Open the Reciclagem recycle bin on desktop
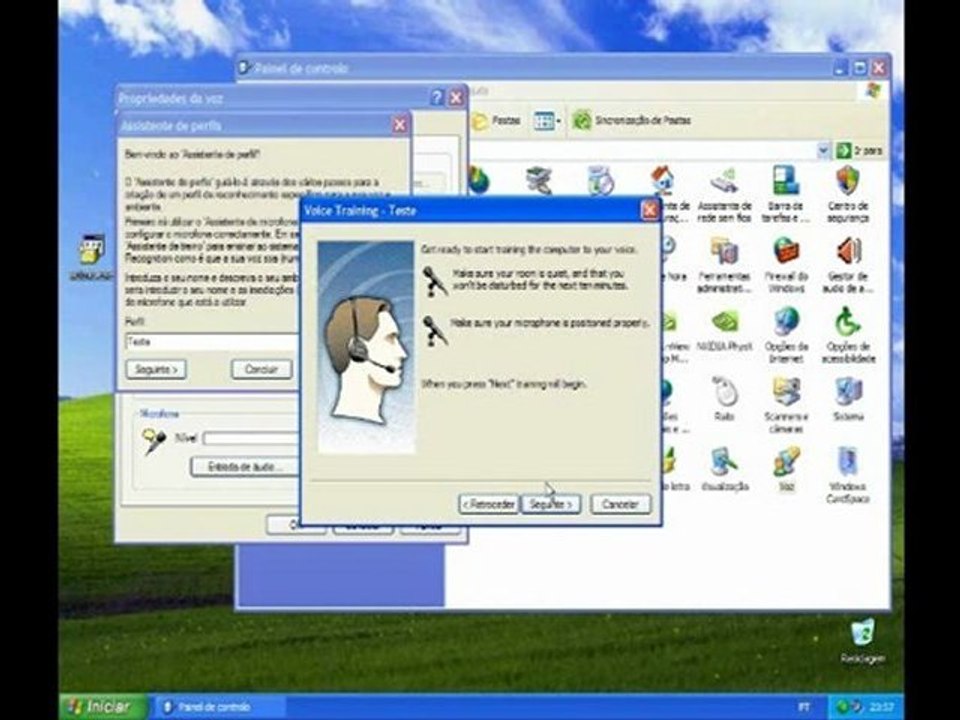This screenshot has width=960, height=720. pyautogui.click(x=862, y=641)
